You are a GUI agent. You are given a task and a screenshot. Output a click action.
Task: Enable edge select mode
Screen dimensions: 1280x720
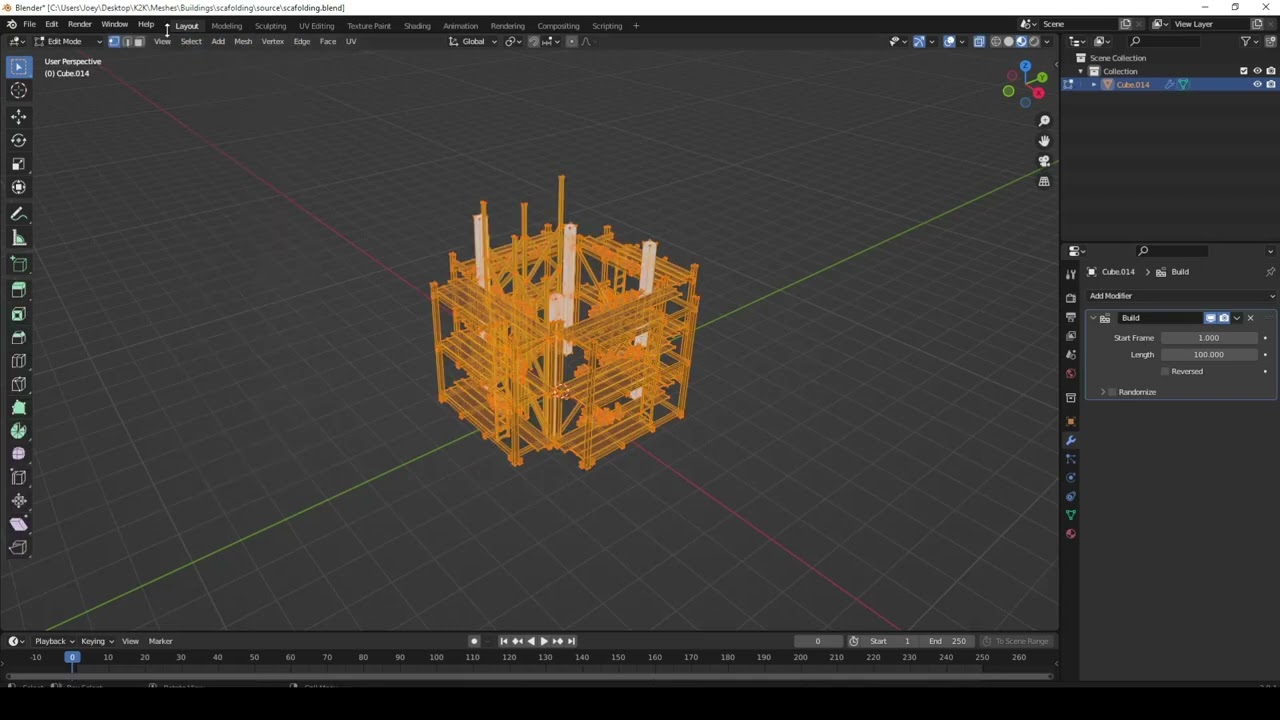coord(126,41)
